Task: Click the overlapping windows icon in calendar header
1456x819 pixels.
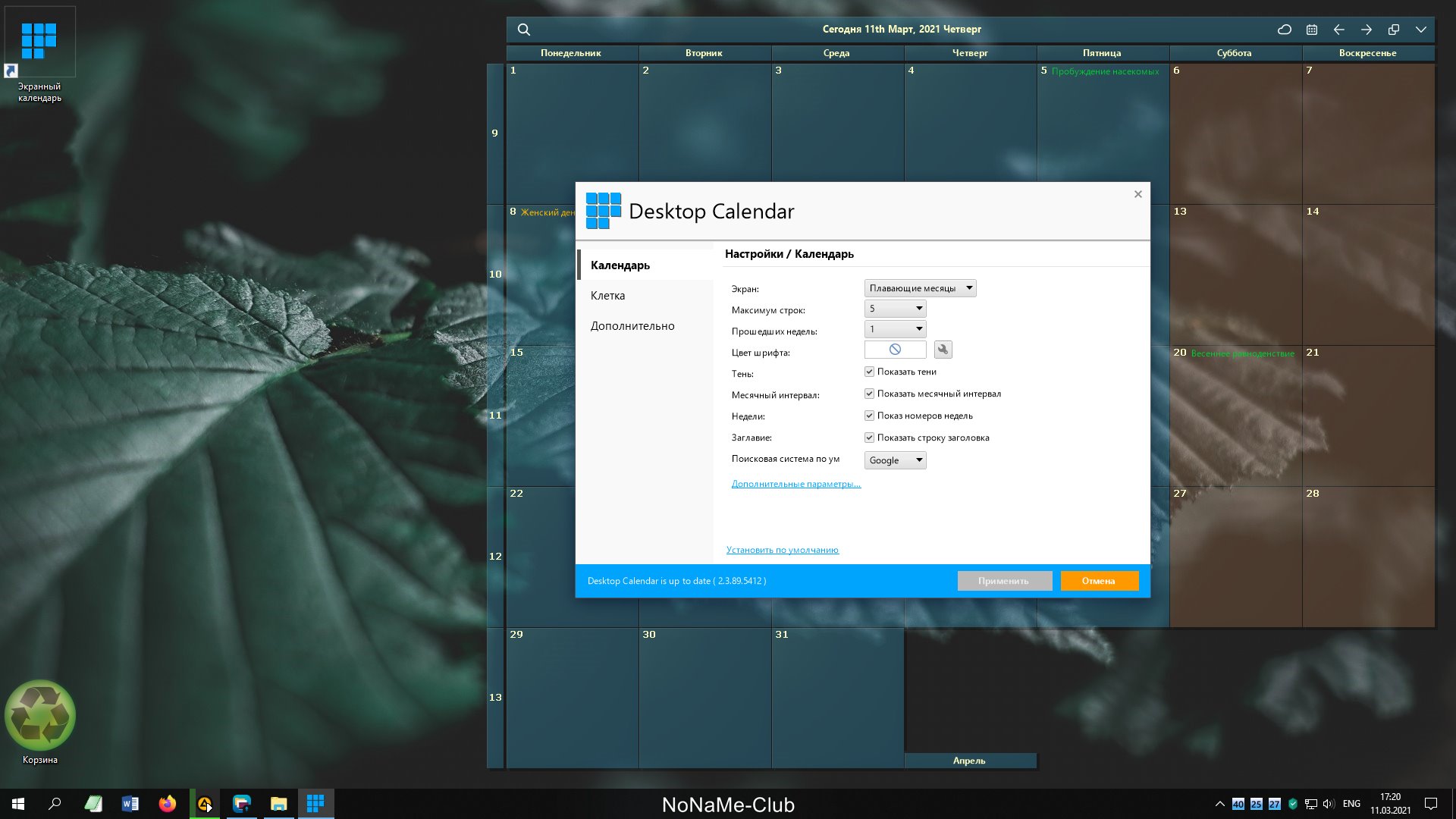Action: (1394, 30)
